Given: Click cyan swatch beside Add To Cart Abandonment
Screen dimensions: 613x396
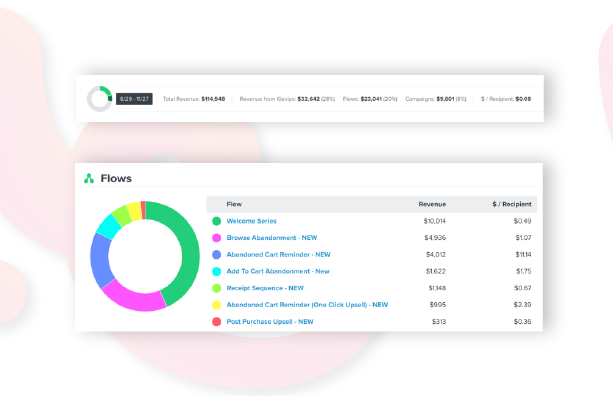Looking at the screenshot, I should pos(217,271).
